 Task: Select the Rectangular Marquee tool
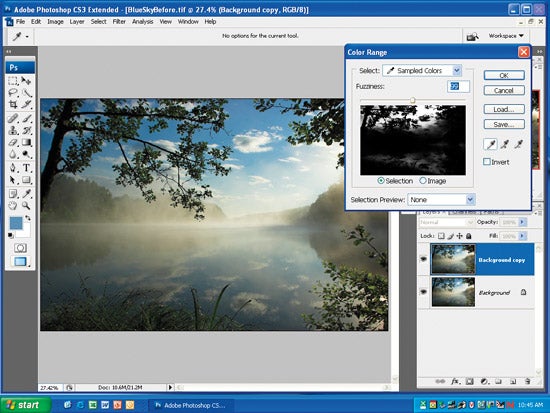coord(13,81)
